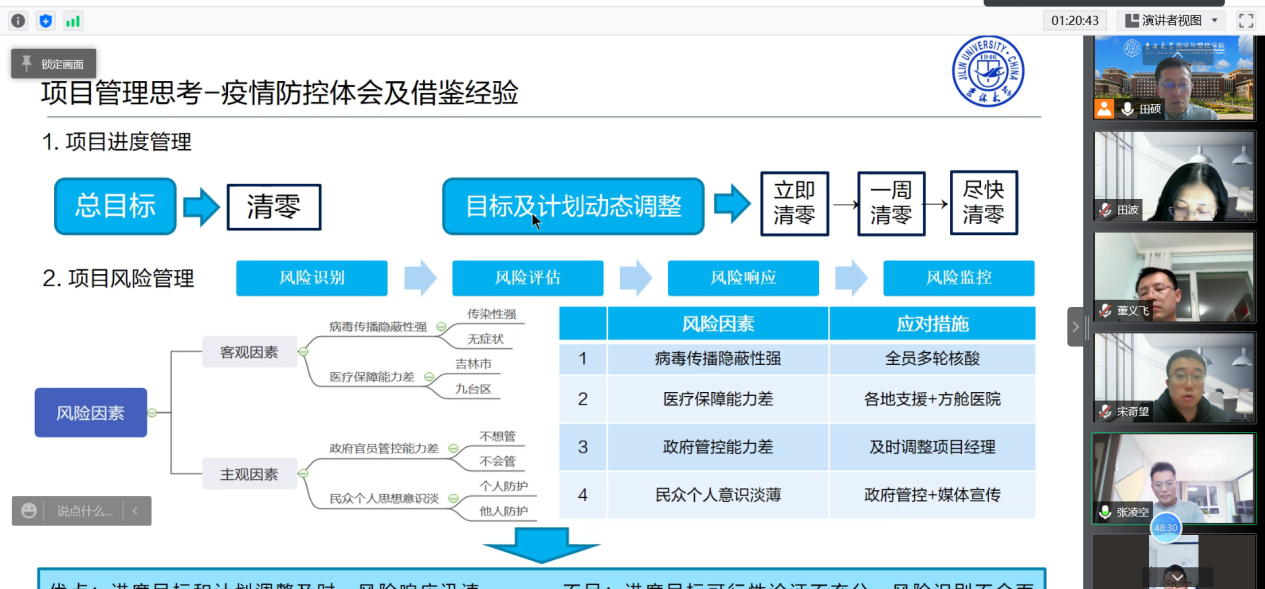Click the 48:30 blue timer bubble
Image resolution: width=1265 pixels, height=589 pixels.
click(1165, 527)
